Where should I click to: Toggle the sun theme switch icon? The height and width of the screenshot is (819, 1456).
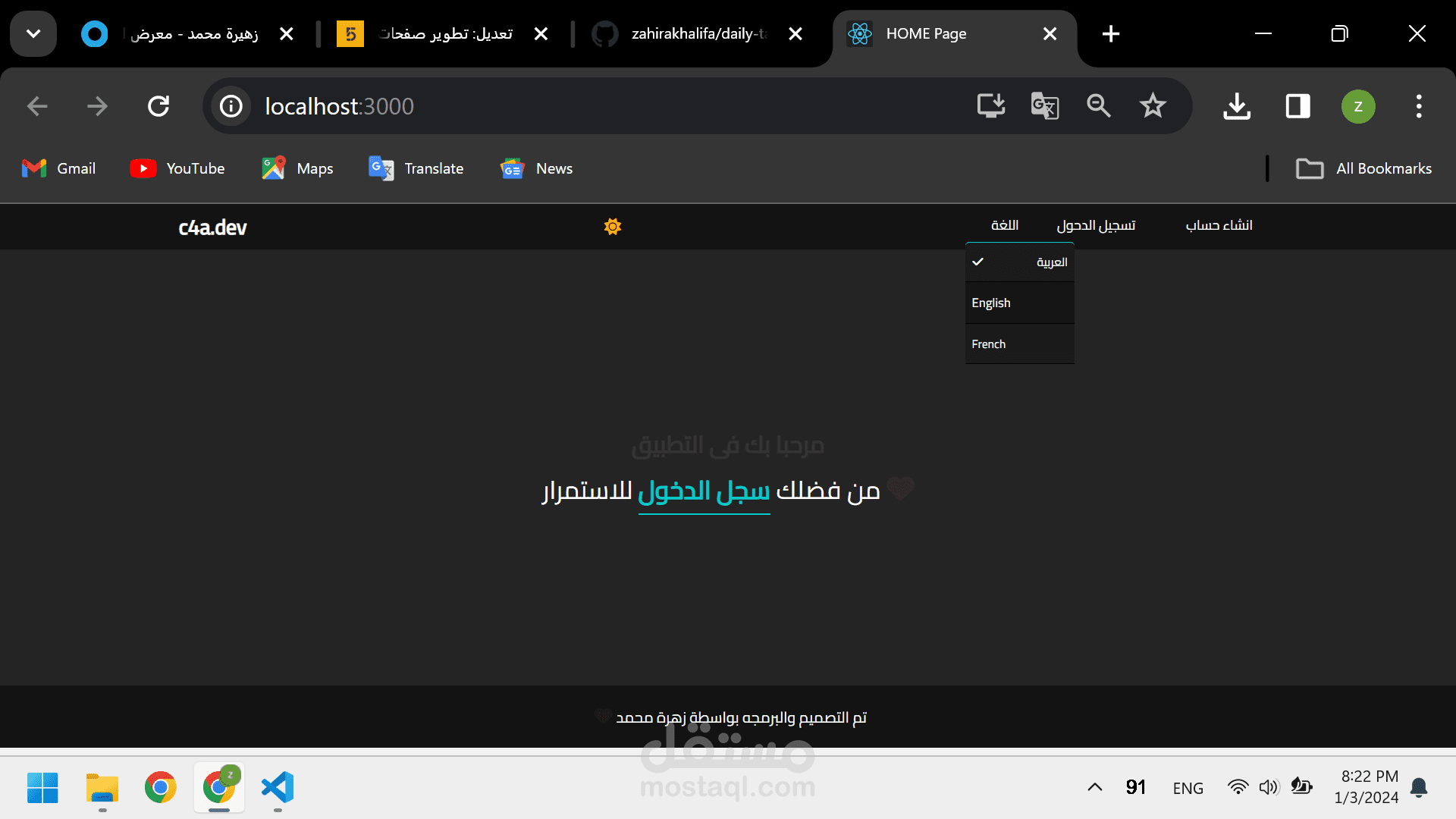tap(613, 227)
